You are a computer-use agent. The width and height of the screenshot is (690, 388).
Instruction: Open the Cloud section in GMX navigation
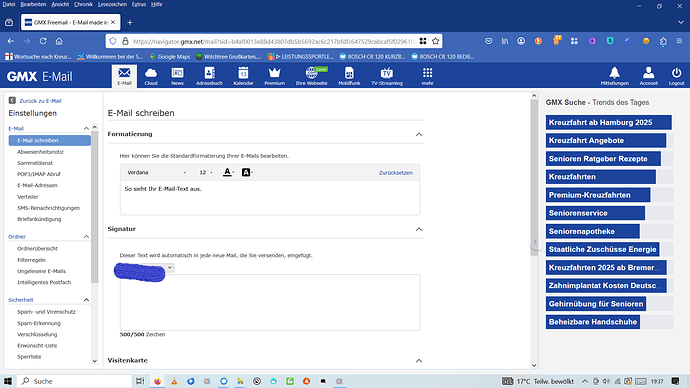(x=150, y=76)
